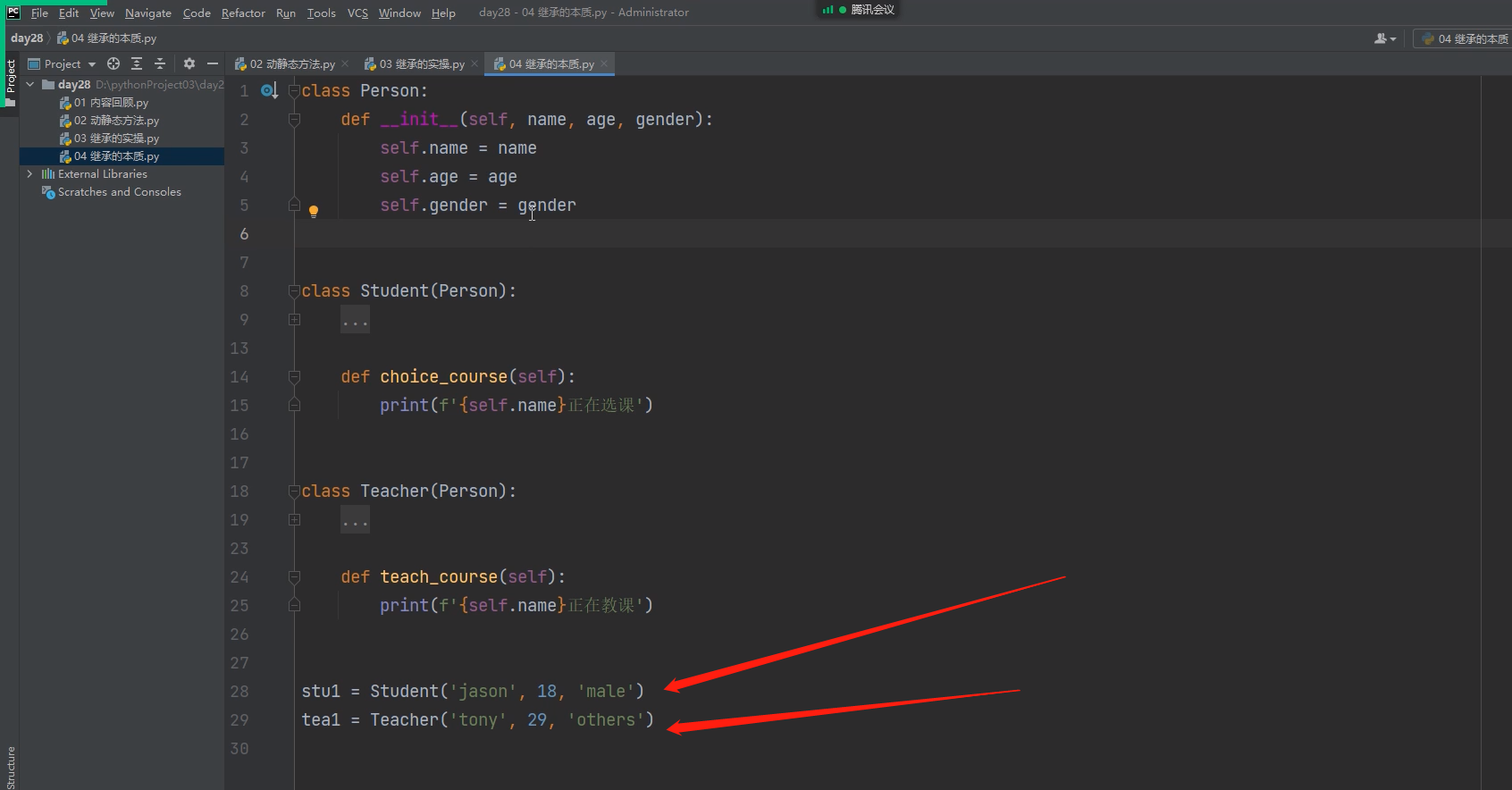The width and height of the screenshot is (1512, 790).
Task: Open the VCS menu
Action: tap(357, 13)
